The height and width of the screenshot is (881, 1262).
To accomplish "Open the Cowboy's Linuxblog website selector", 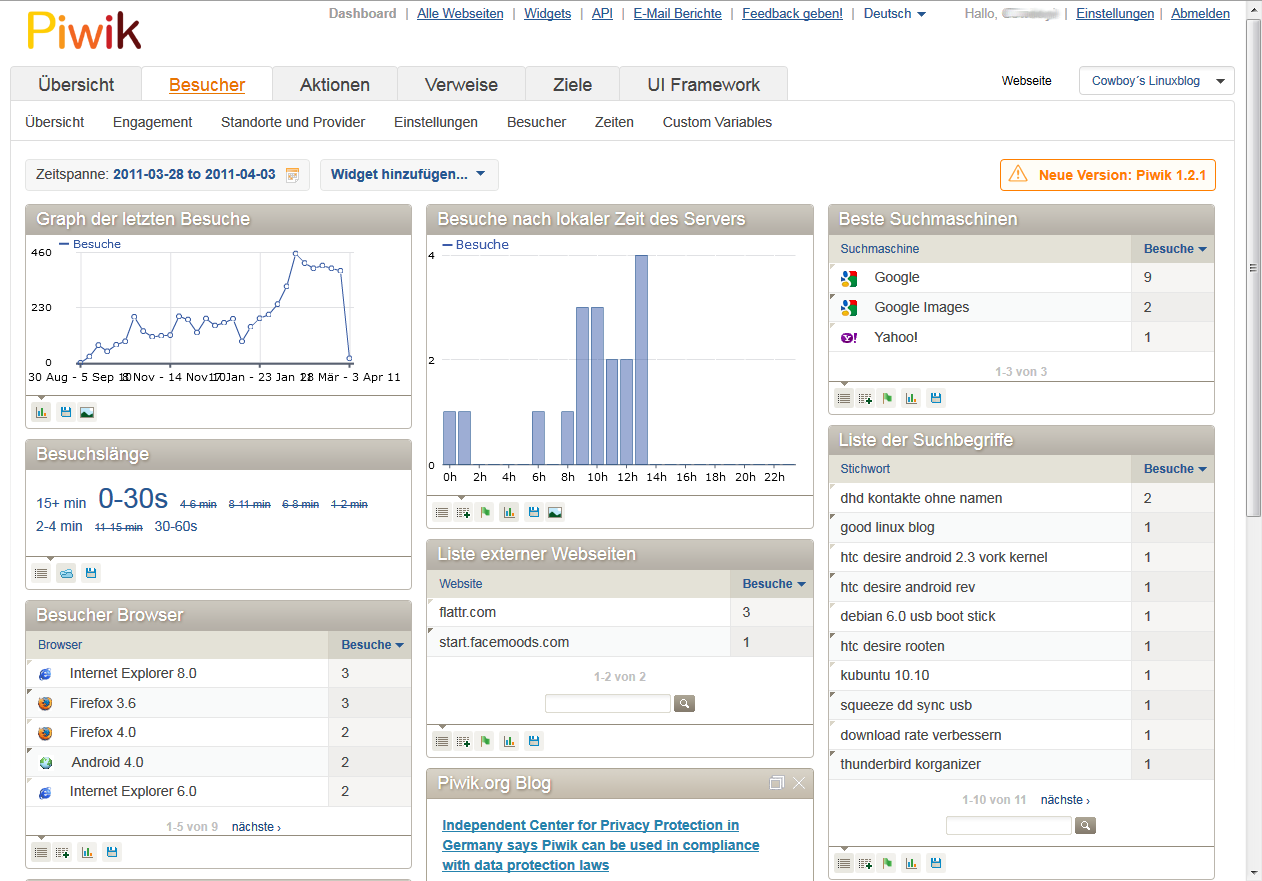I will click(1157, 81).
